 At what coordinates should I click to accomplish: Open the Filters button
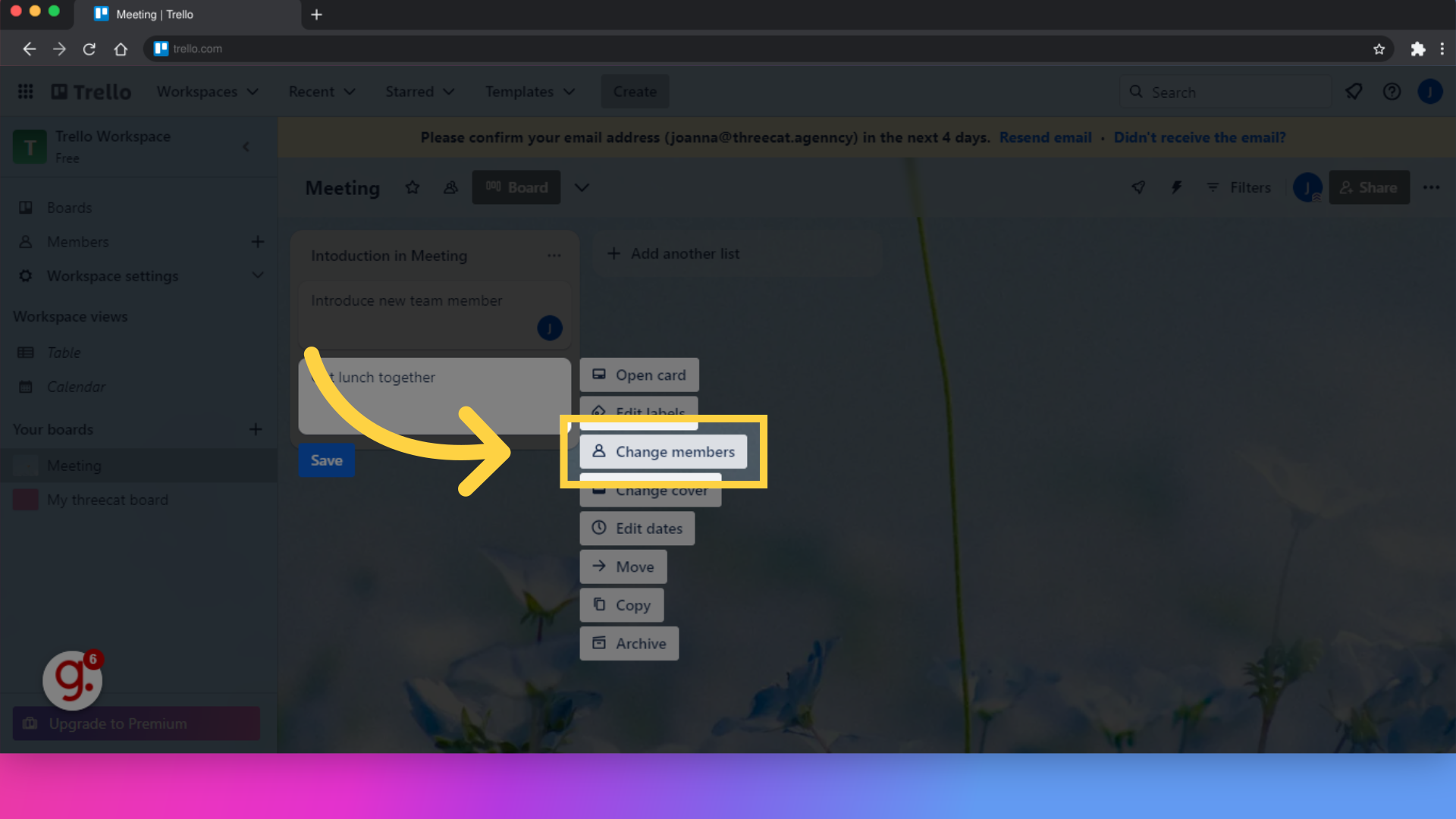(1238, 187)
